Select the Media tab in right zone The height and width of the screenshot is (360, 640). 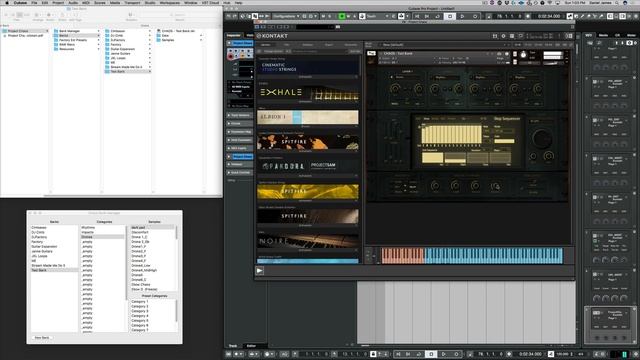pos(603,36)
